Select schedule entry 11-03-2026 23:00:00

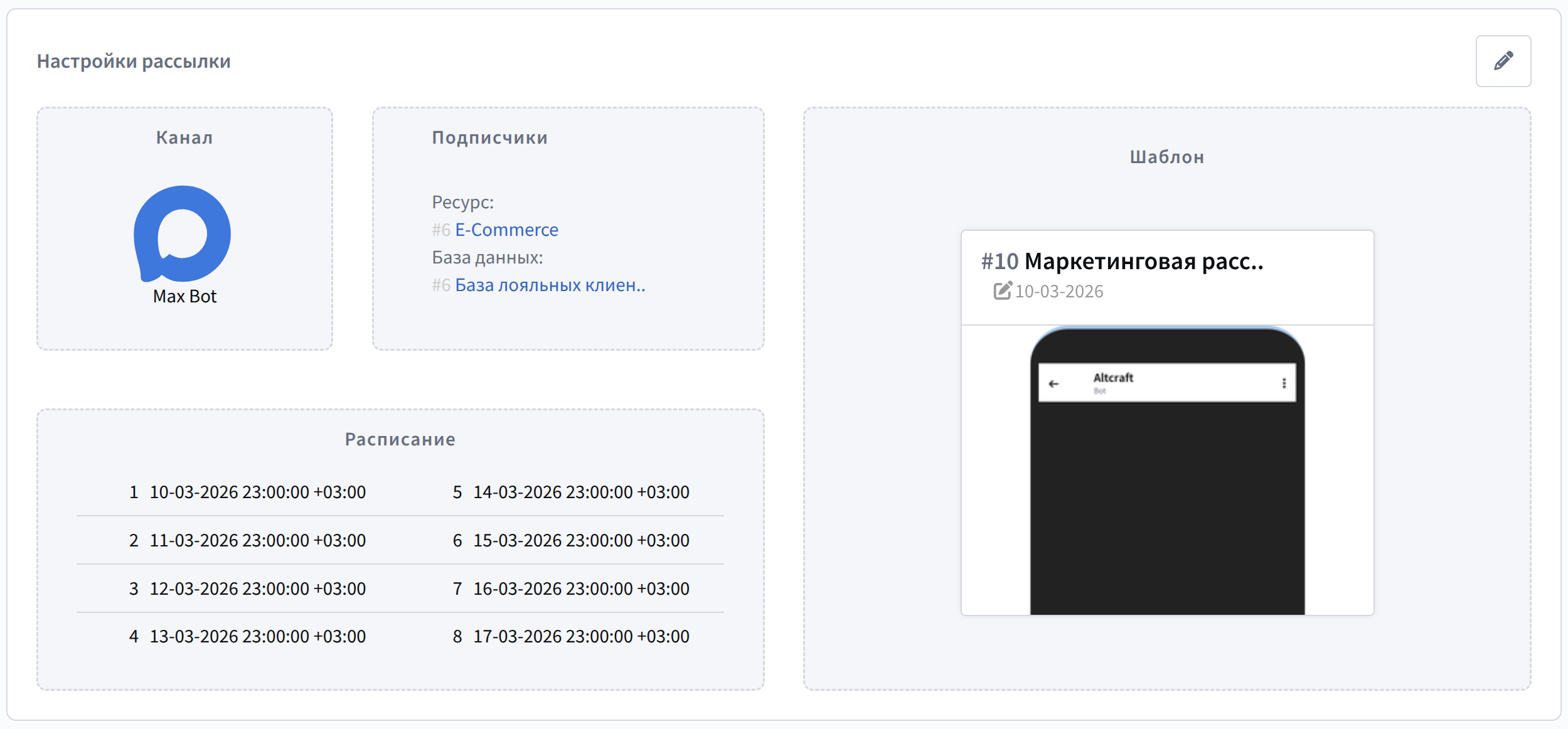pyautogui.click(x=257, y=540)
